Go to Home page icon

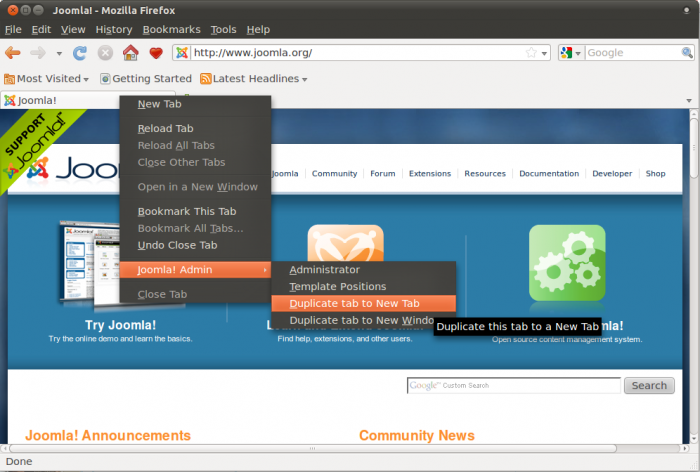point(130,53)
